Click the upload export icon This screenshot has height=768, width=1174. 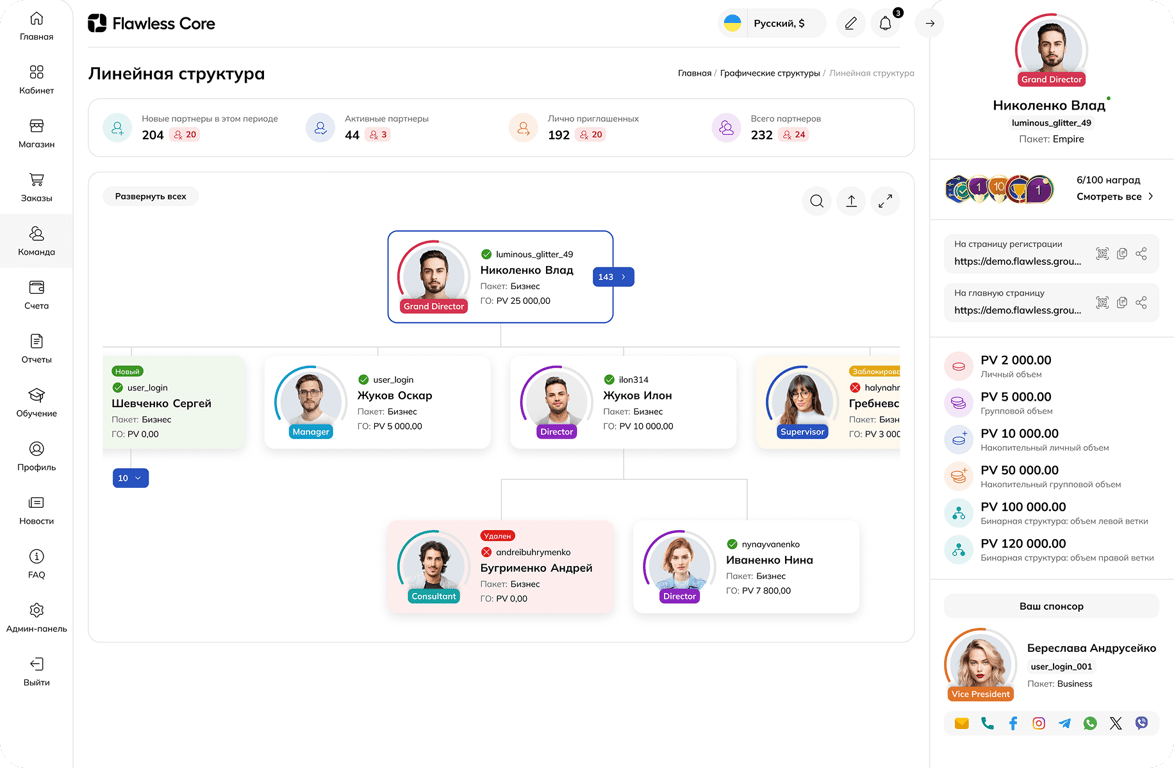tap(851, 201)
